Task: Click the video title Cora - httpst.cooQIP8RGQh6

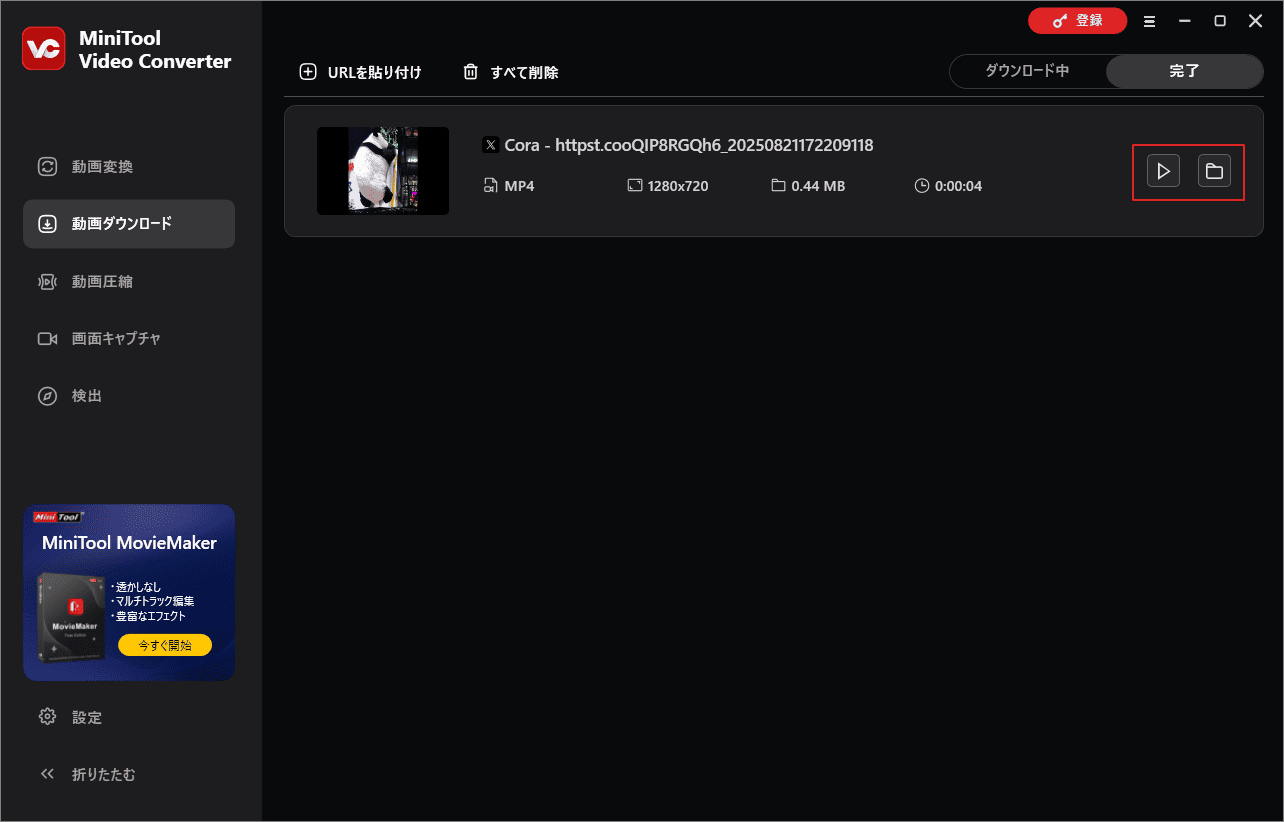Action: click(689, 145)
